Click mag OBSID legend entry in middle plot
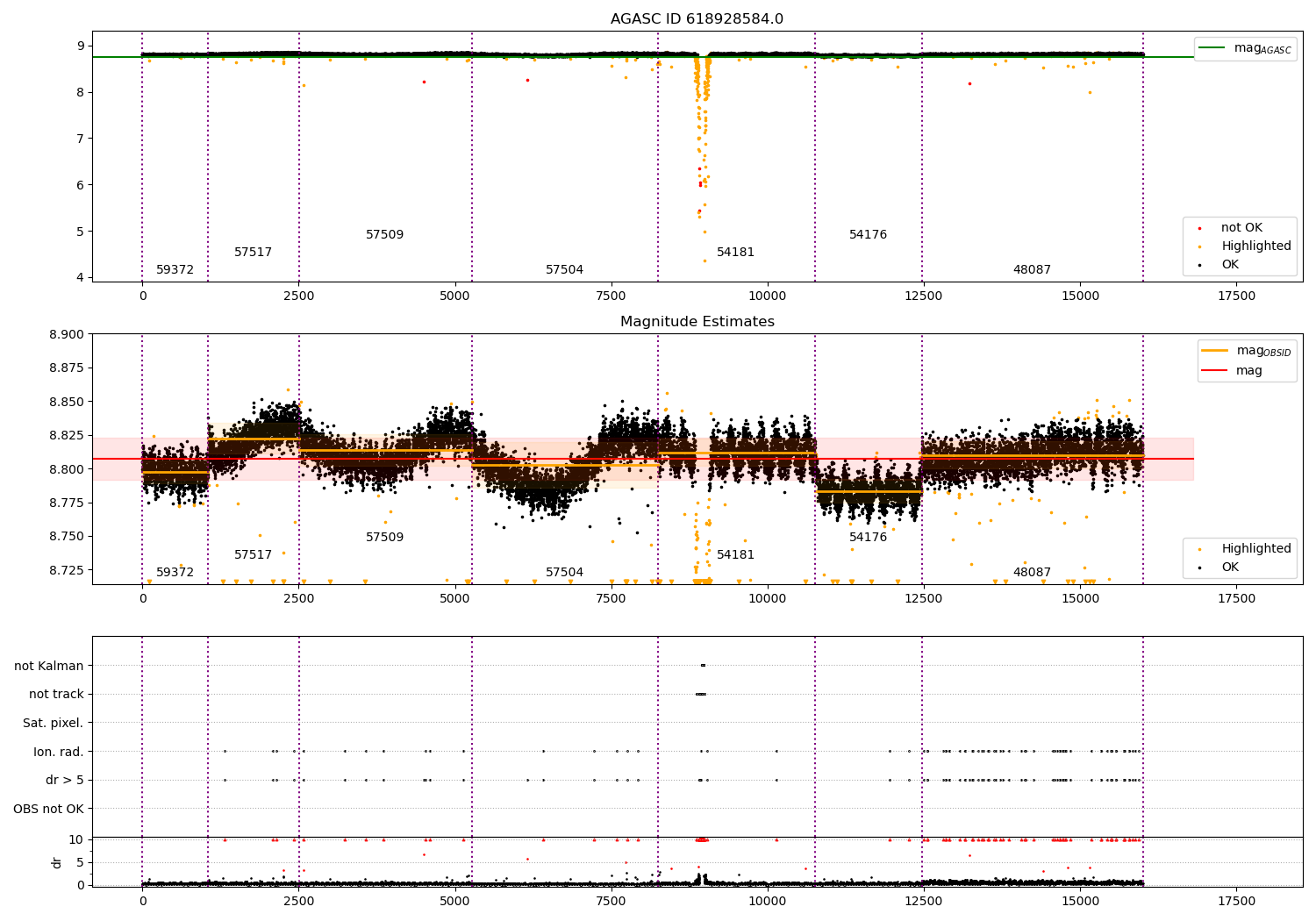 pos(1247,351)
